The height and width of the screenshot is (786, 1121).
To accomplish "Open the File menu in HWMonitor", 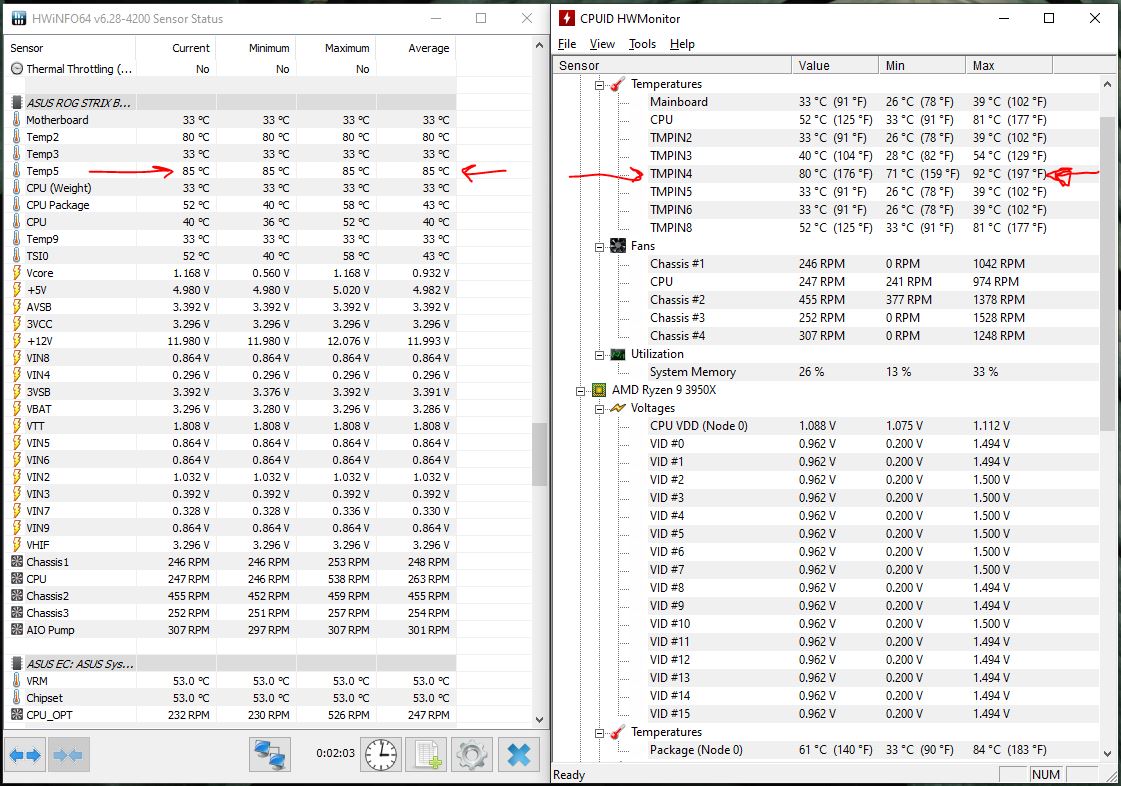I will pyautogui.click(x=567, y=44).
